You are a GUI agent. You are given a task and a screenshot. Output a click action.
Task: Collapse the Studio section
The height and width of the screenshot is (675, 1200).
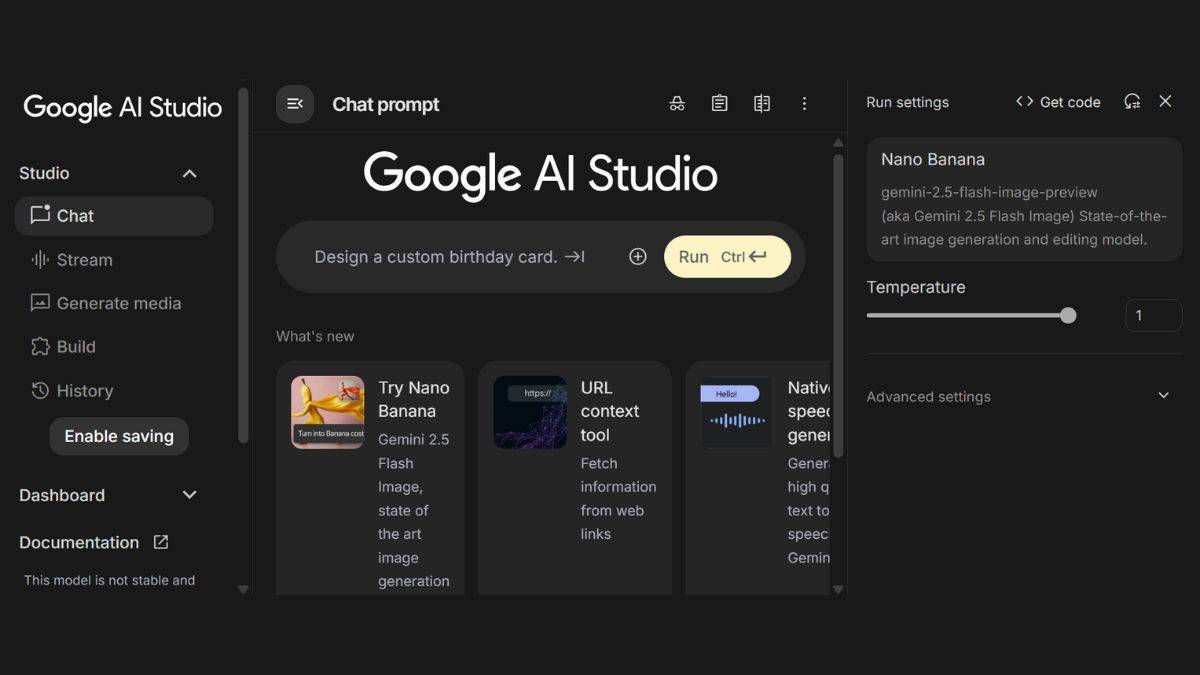point(189,174)
